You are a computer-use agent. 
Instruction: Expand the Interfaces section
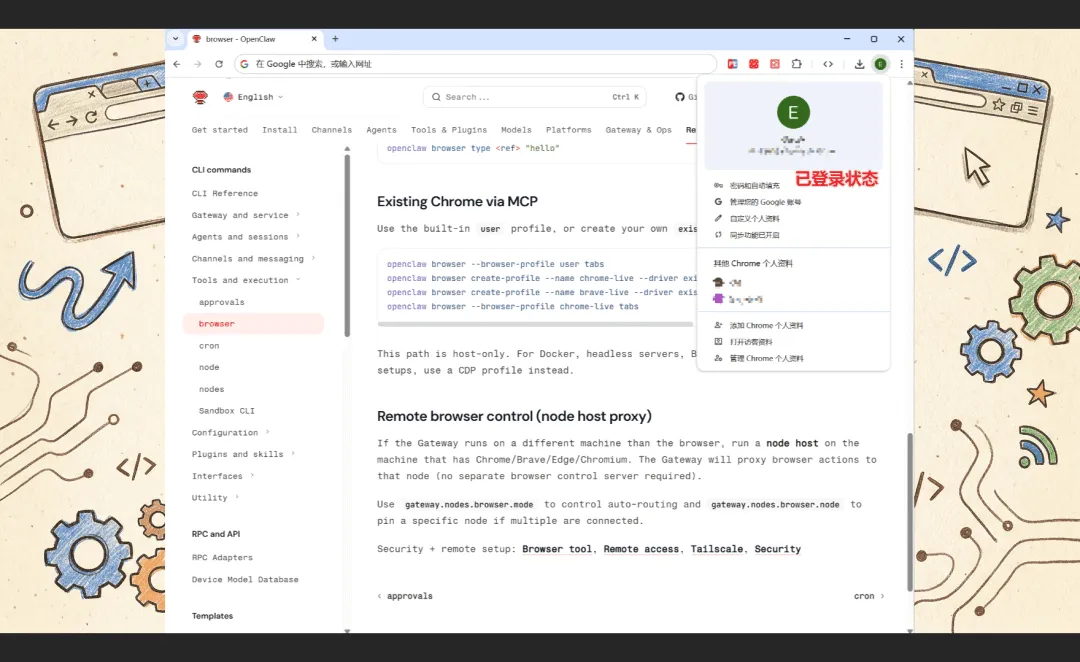223,476
